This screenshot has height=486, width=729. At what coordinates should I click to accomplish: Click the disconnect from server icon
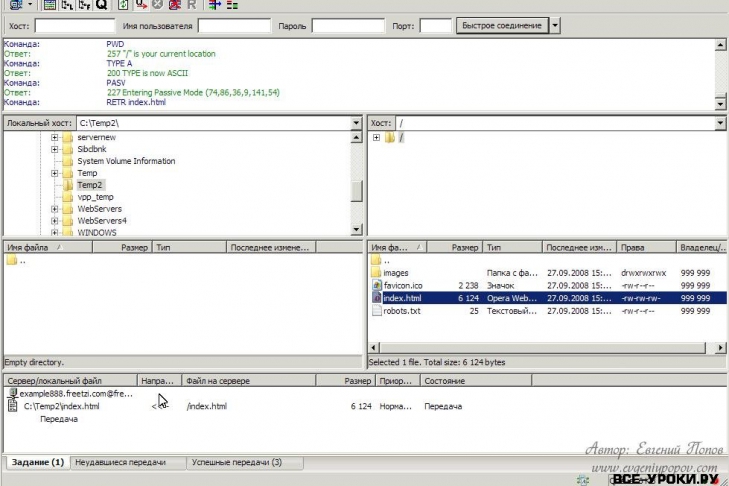tap(174, 5)
